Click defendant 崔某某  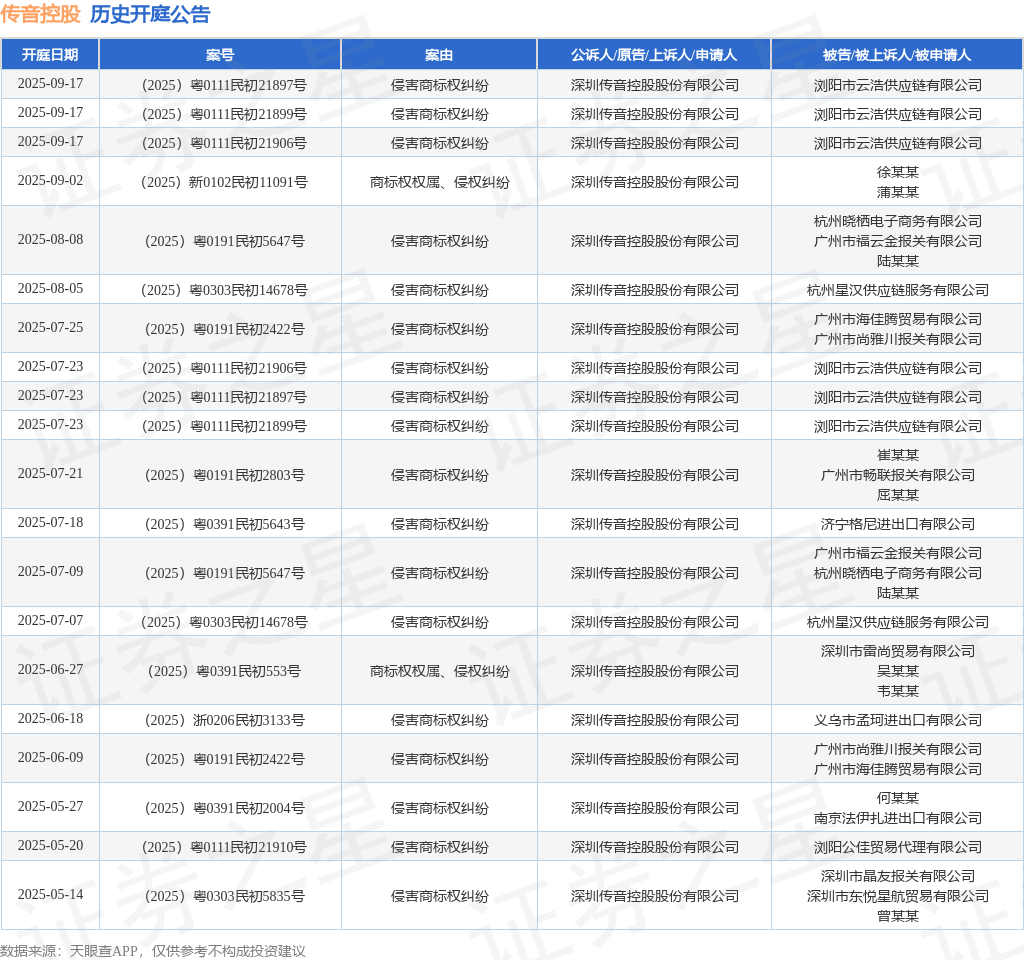point(898,455)
